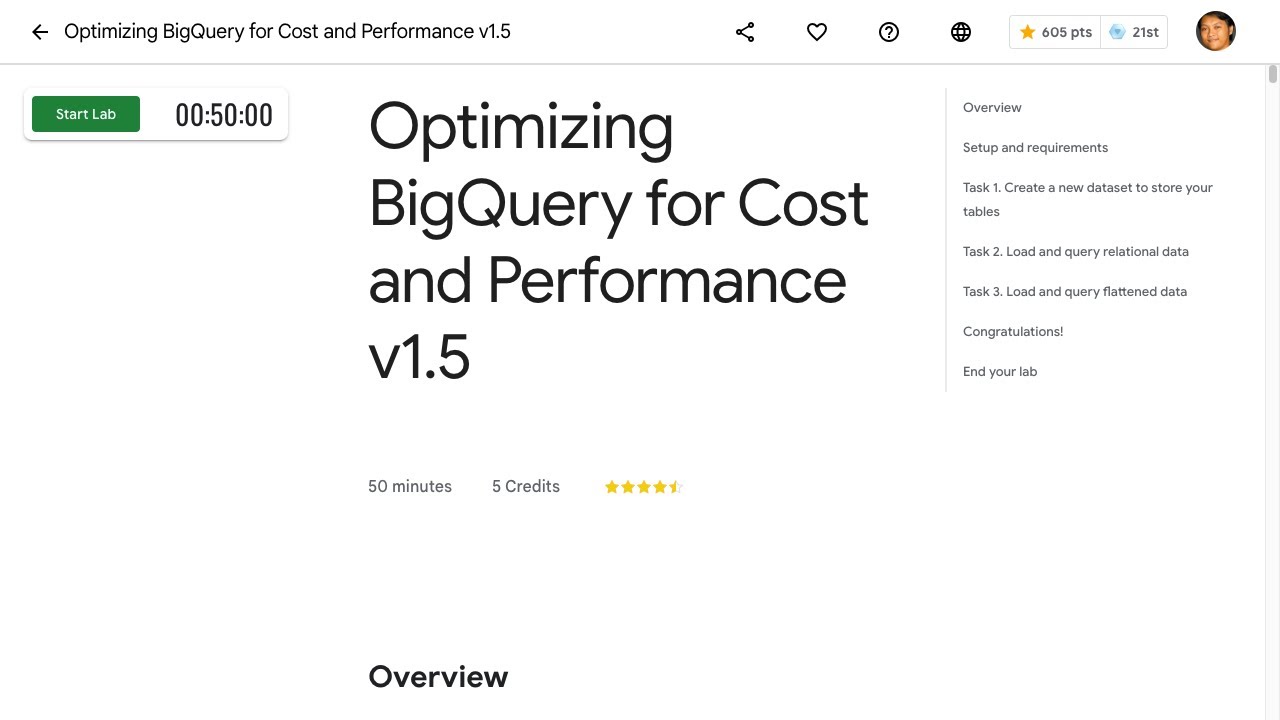The image size is (1280, 720).
Task: Jump to Overview in the outline
Action: click(992, 107)
